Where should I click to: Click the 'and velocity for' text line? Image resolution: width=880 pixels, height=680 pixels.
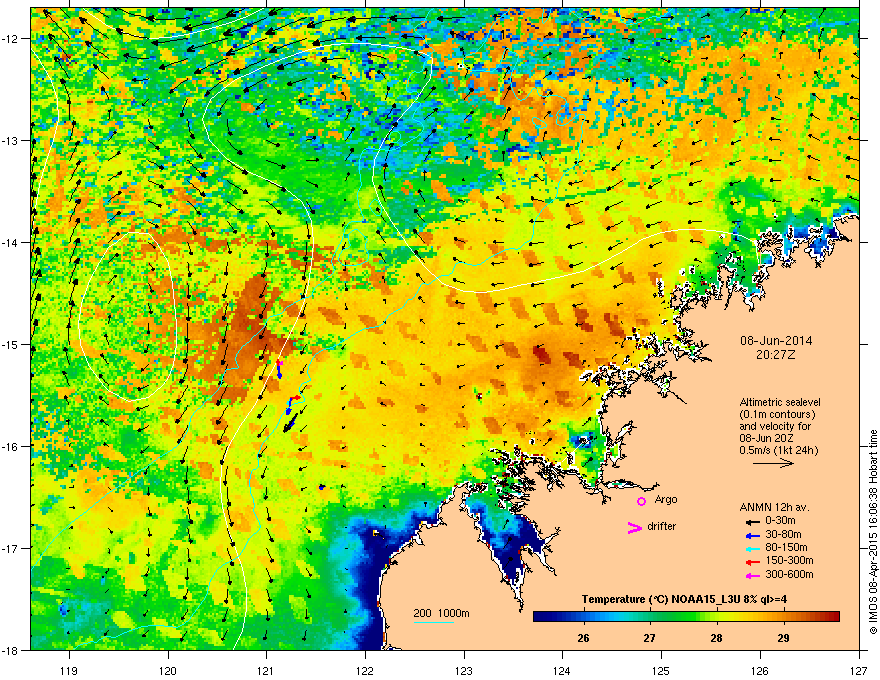(775, 426)
